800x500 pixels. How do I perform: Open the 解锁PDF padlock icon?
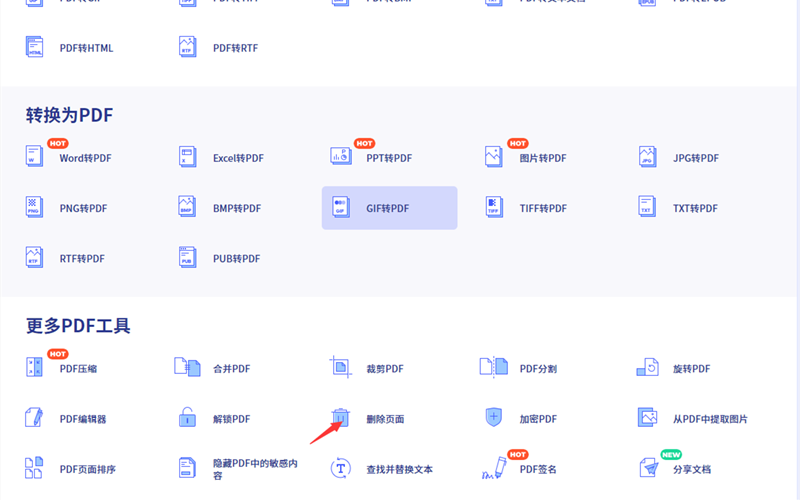pyautogui.click(x=187, y=418)
